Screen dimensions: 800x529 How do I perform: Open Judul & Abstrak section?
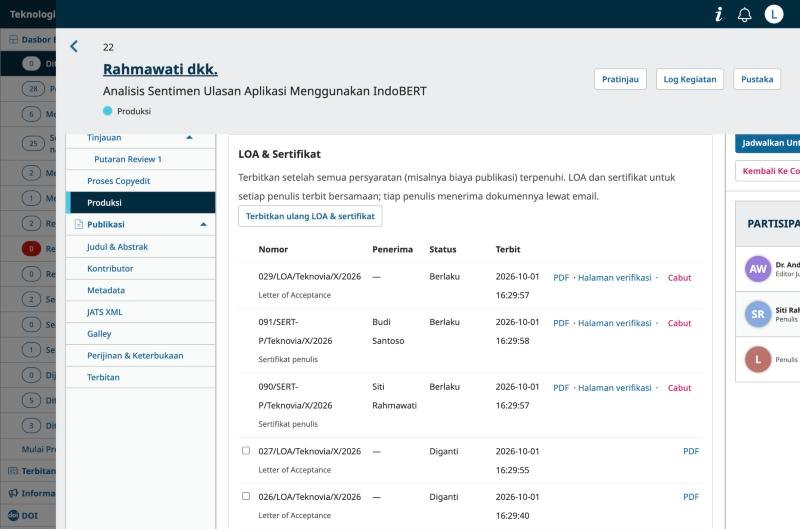click(x=140, y=247)
